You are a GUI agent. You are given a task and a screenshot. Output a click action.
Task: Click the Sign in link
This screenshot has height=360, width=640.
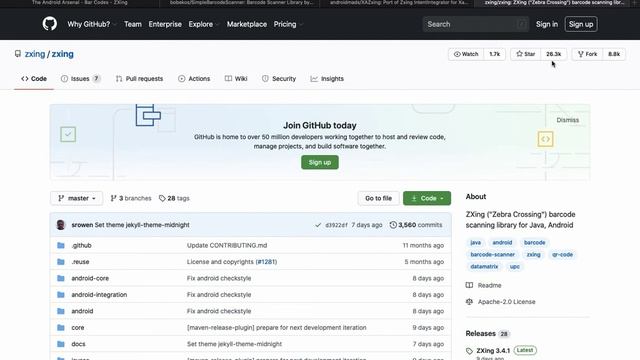547,24
